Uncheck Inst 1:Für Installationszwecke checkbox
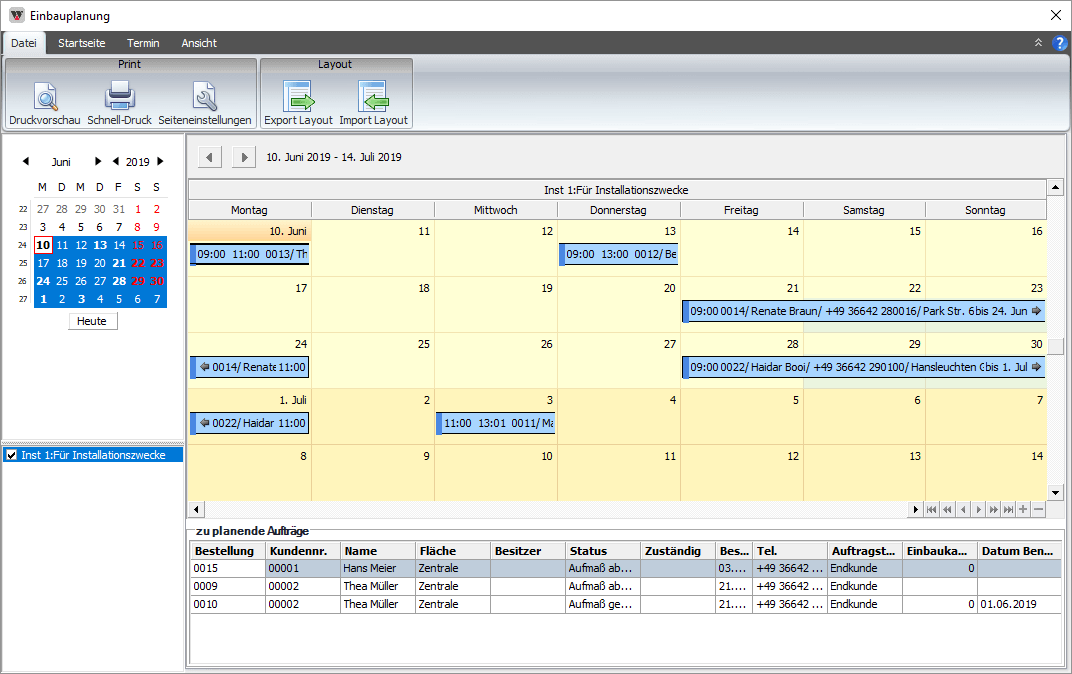The height and width of the screenshot is (674, 1072). tap(12, 455)
